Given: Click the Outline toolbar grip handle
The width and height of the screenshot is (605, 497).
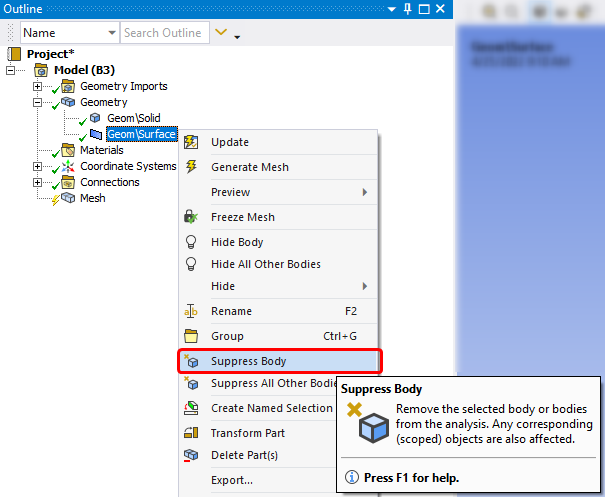Looking at the screenshot, I should (11, 33).
